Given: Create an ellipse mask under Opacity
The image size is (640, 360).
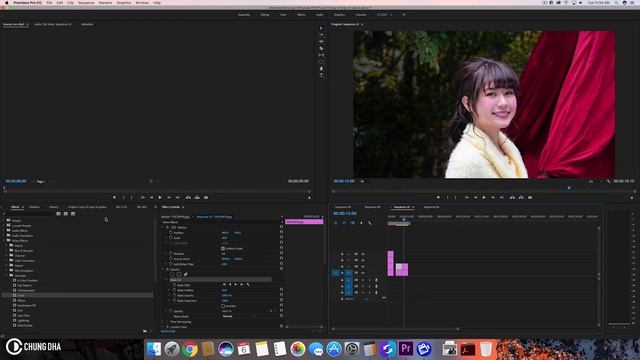Looking at the screenshot, I should click(x=172, y=274).
